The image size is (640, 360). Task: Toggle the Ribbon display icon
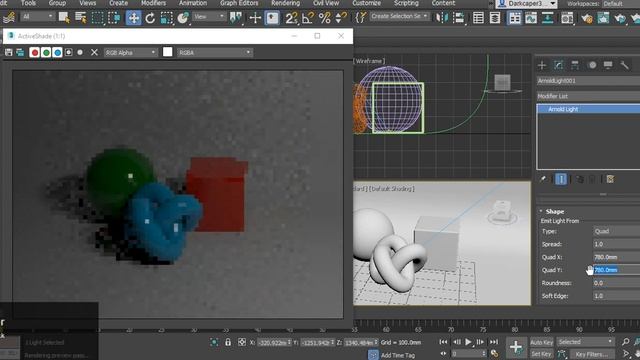(515, 18)
